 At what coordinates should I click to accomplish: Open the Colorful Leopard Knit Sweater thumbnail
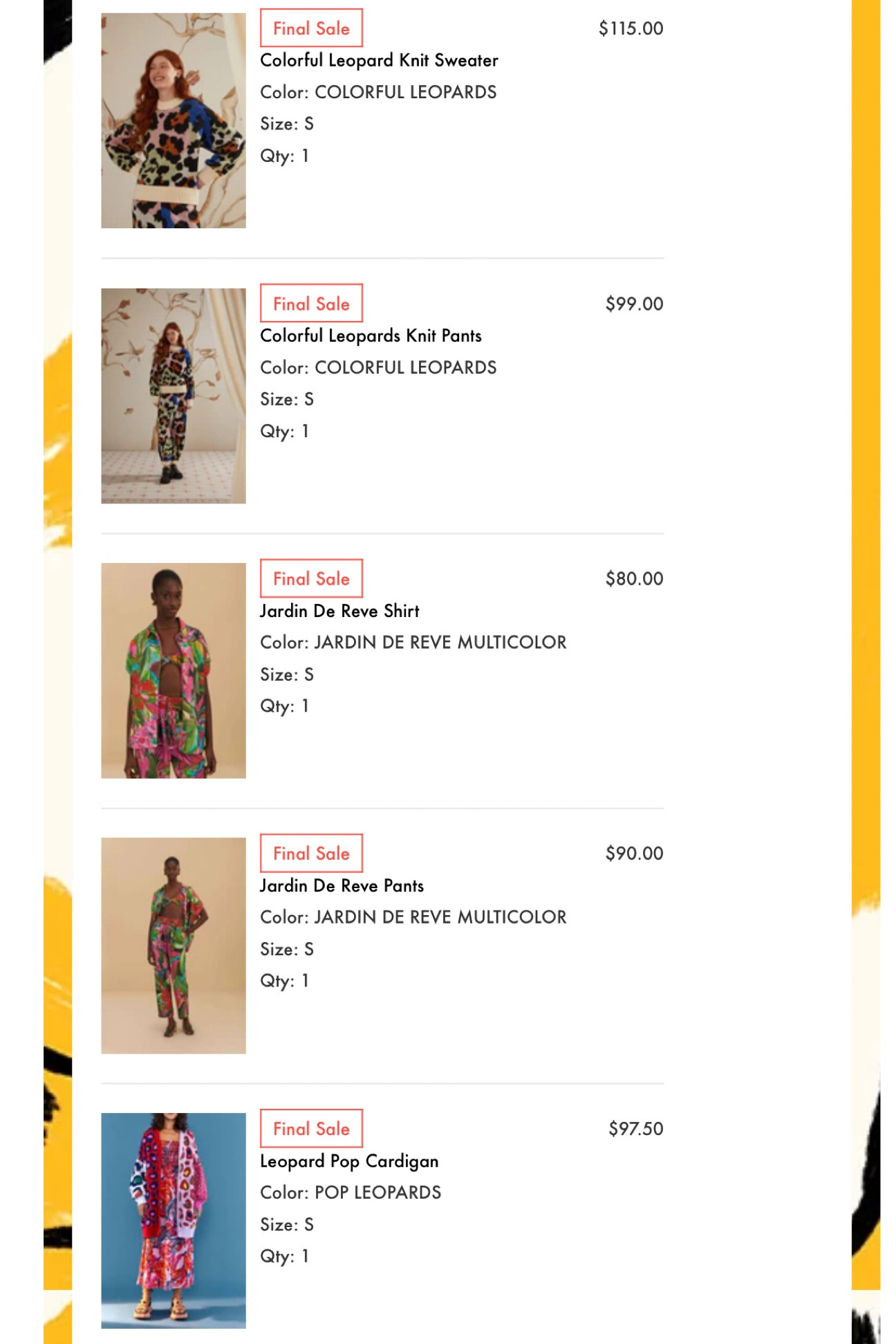point(173,120)
